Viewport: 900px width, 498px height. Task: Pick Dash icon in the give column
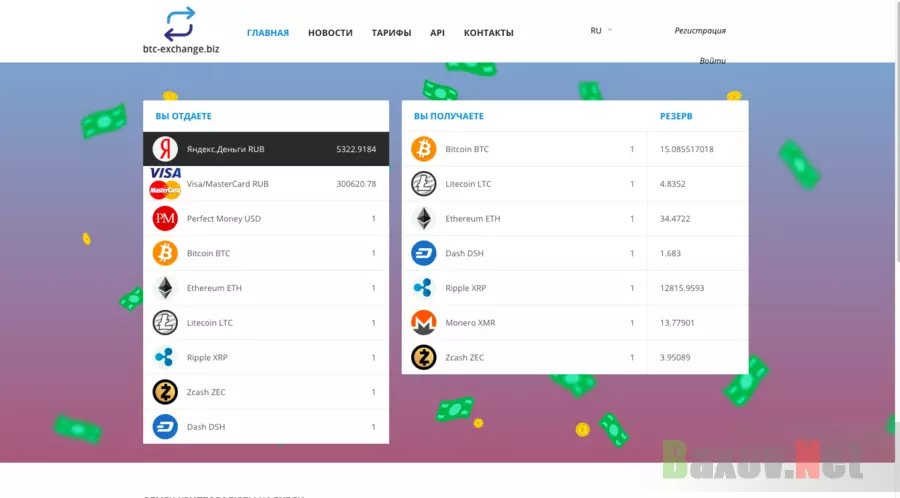point(165,427)
